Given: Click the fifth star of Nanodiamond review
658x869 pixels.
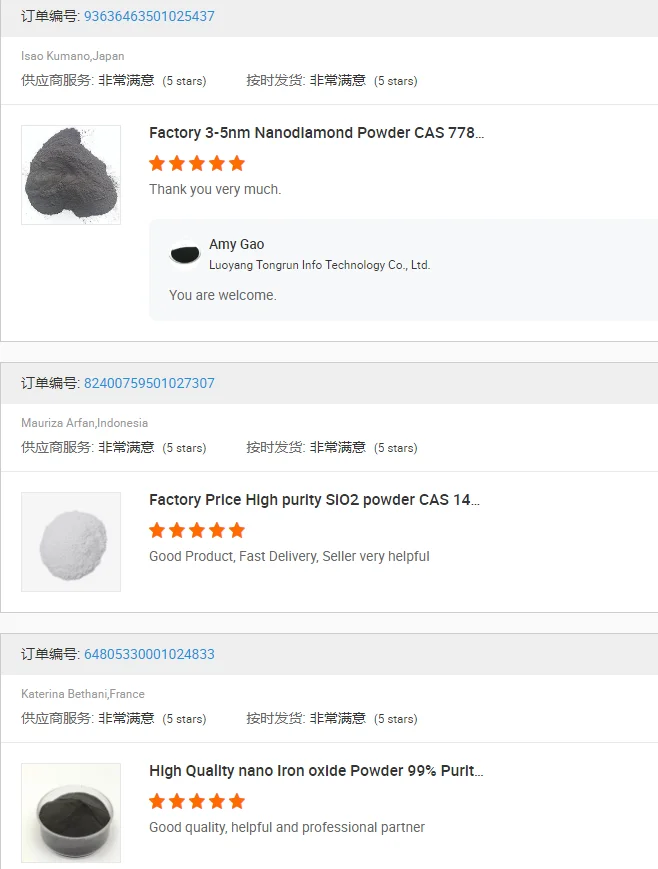Looking at the screenshot, I should (x=237, y=163).
